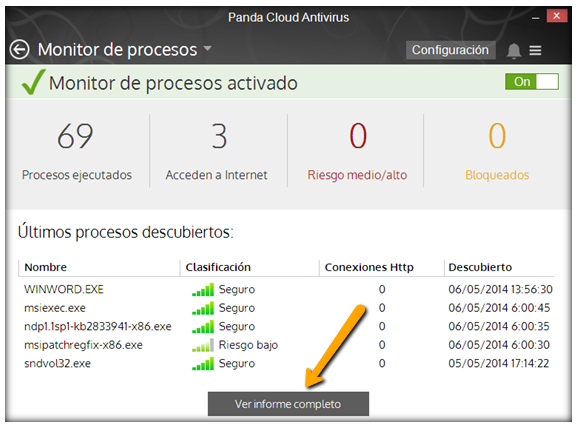The height and width of the screenshot is (427, 576).
Task: Click the 0 Bloqueados counter
Action: tap(497, 151)
